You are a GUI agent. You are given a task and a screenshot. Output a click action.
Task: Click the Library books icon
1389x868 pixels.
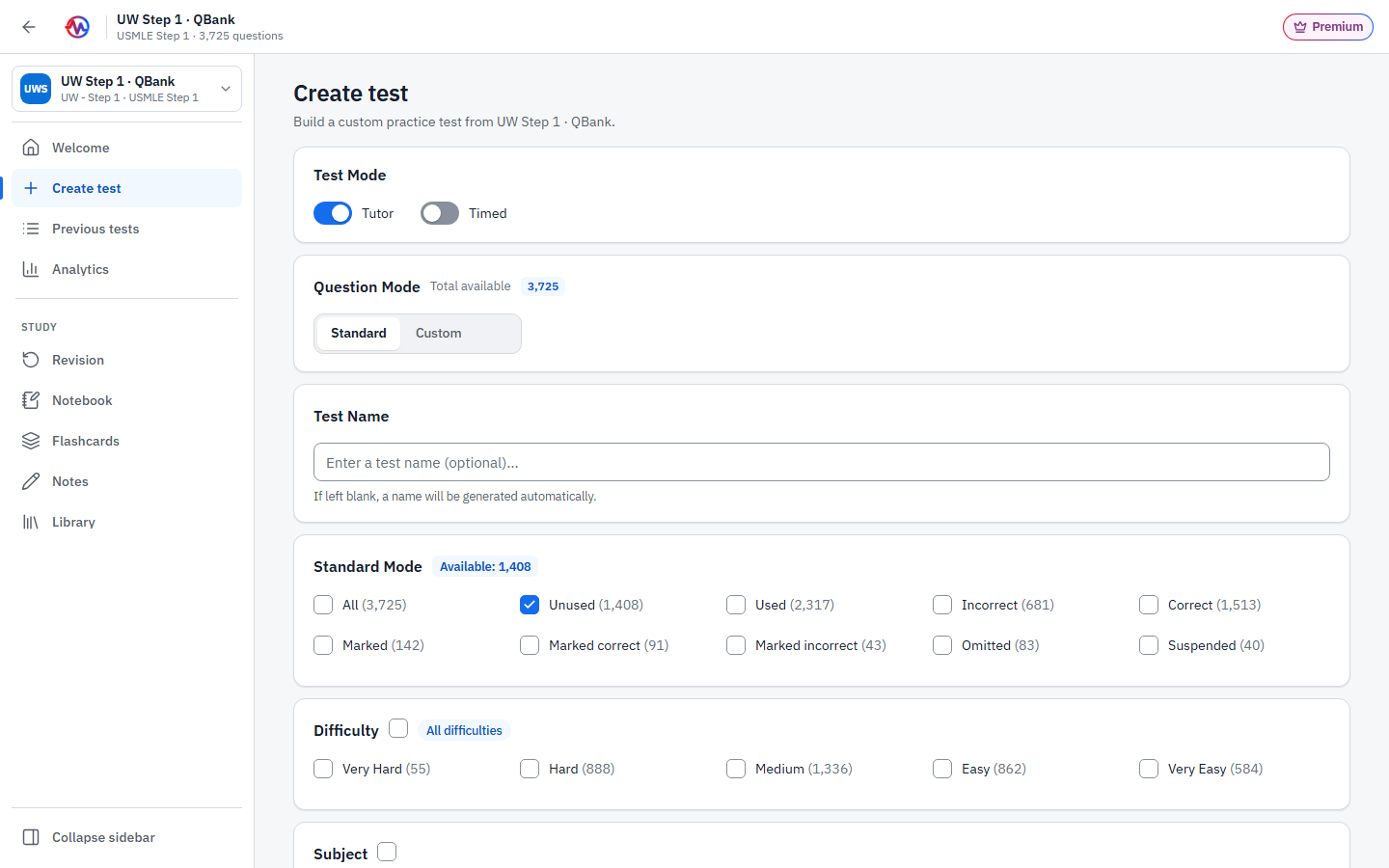click(x=31, y=522)
